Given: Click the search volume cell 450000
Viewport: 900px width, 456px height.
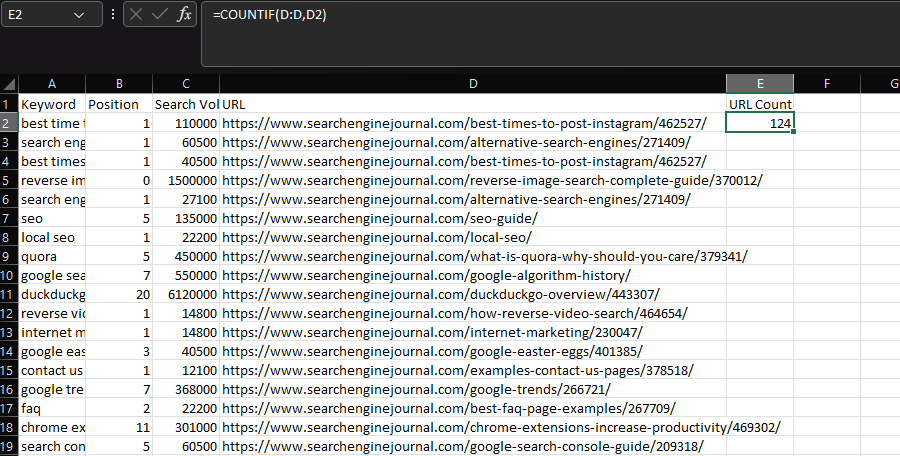Looking at the screenshot, I should (186, 256).
